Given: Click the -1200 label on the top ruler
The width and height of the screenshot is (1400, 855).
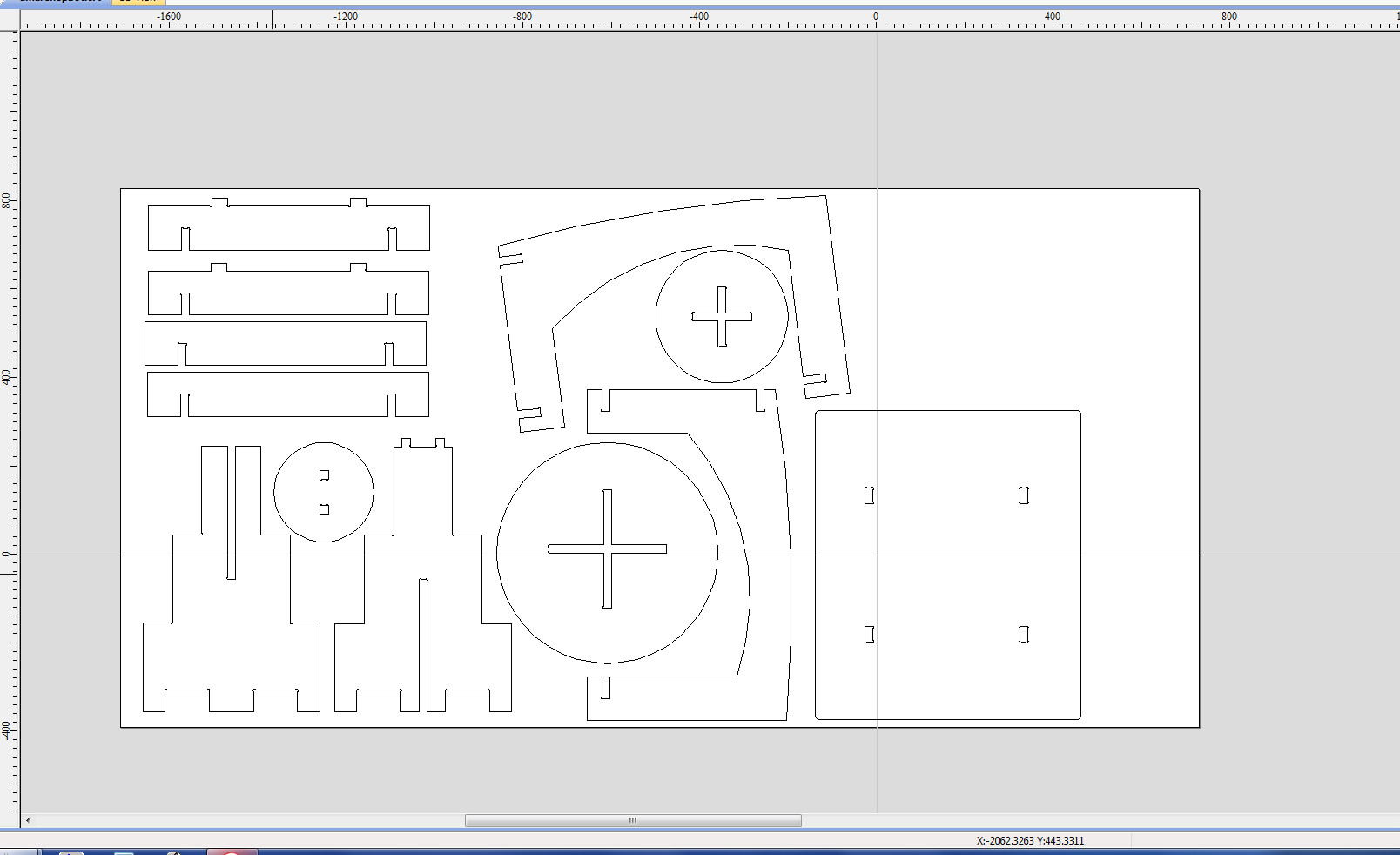Looking at the screenshot, I should (x=346, y=17).
